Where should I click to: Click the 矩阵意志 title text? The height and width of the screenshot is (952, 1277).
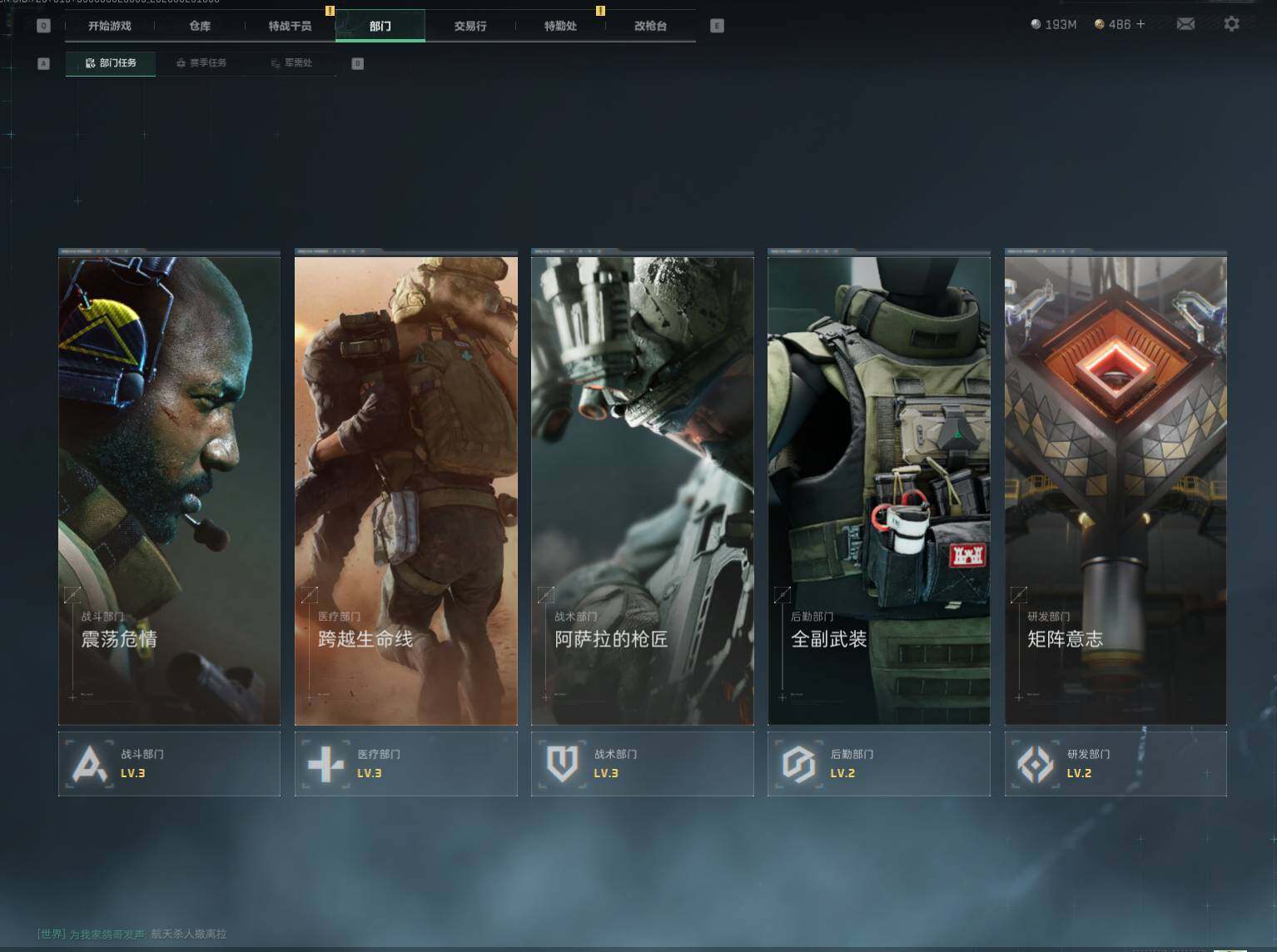pyautogui.click(x=1066, y=639)
